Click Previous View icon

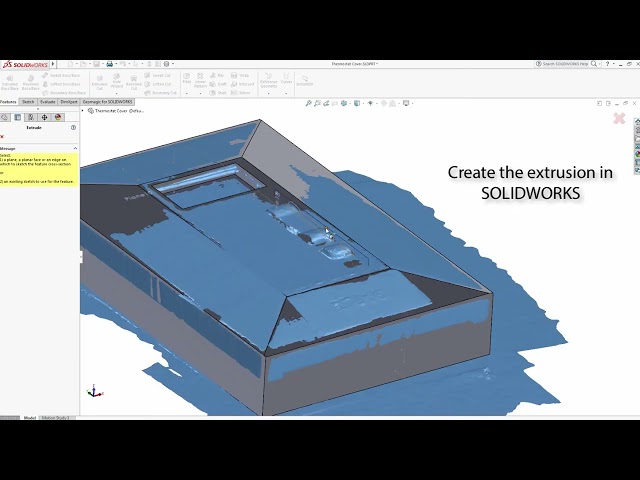[x=326, y=104]
